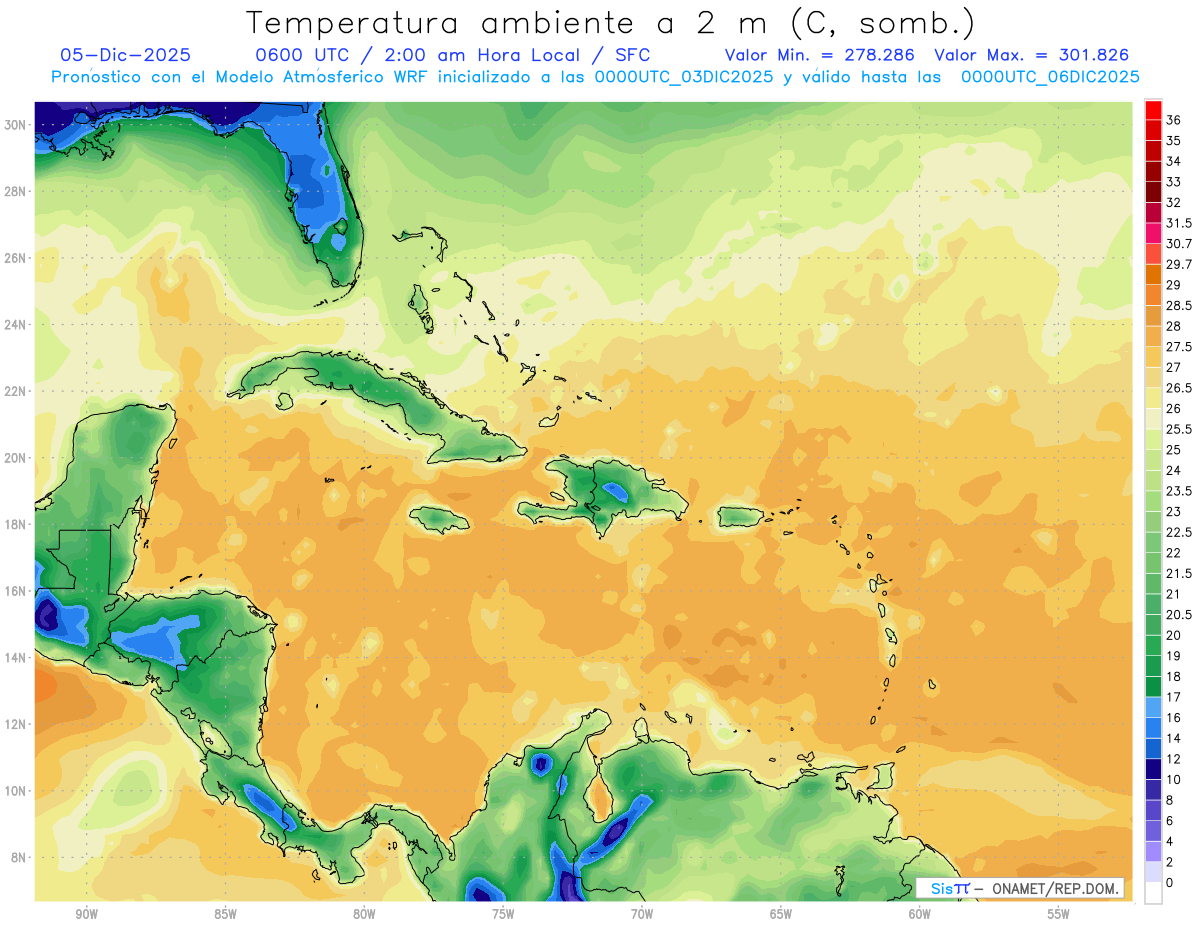The image size is (1200, 927).
Task: Click the 28N latitude axis label
Action: click(17, 191)
